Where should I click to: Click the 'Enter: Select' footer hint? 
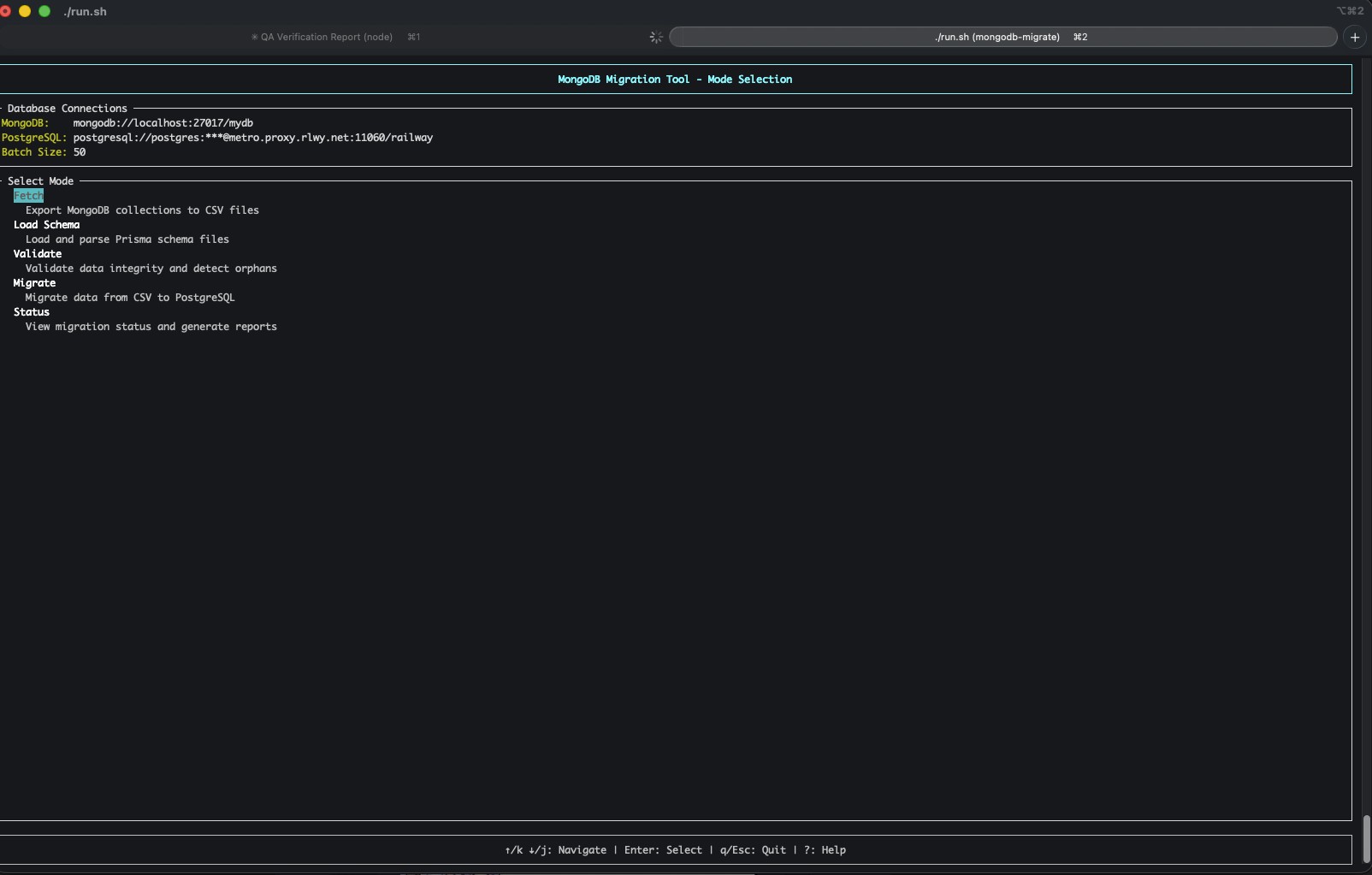tap(663, 850)
